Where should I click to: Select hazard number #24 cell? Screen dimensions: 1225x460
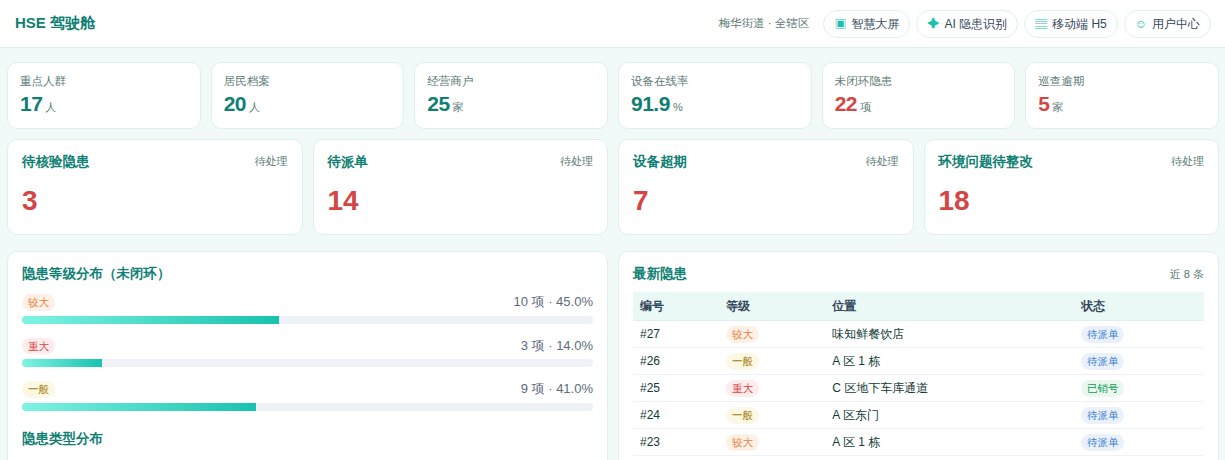pyautogui.click(x=650, y=415)
